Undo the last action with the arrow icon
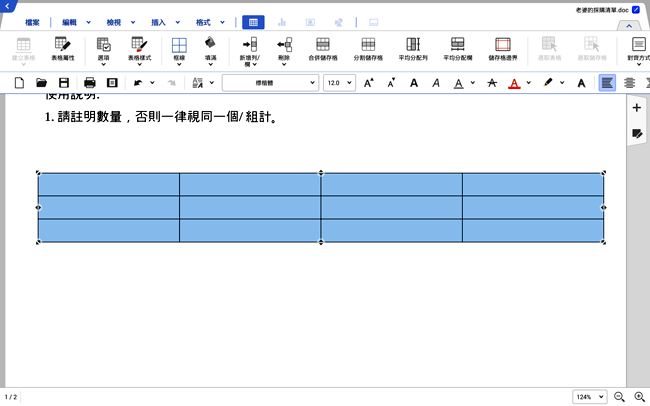Image resolution: width=650 pixels, height=406 pixels. pos(138,83)
